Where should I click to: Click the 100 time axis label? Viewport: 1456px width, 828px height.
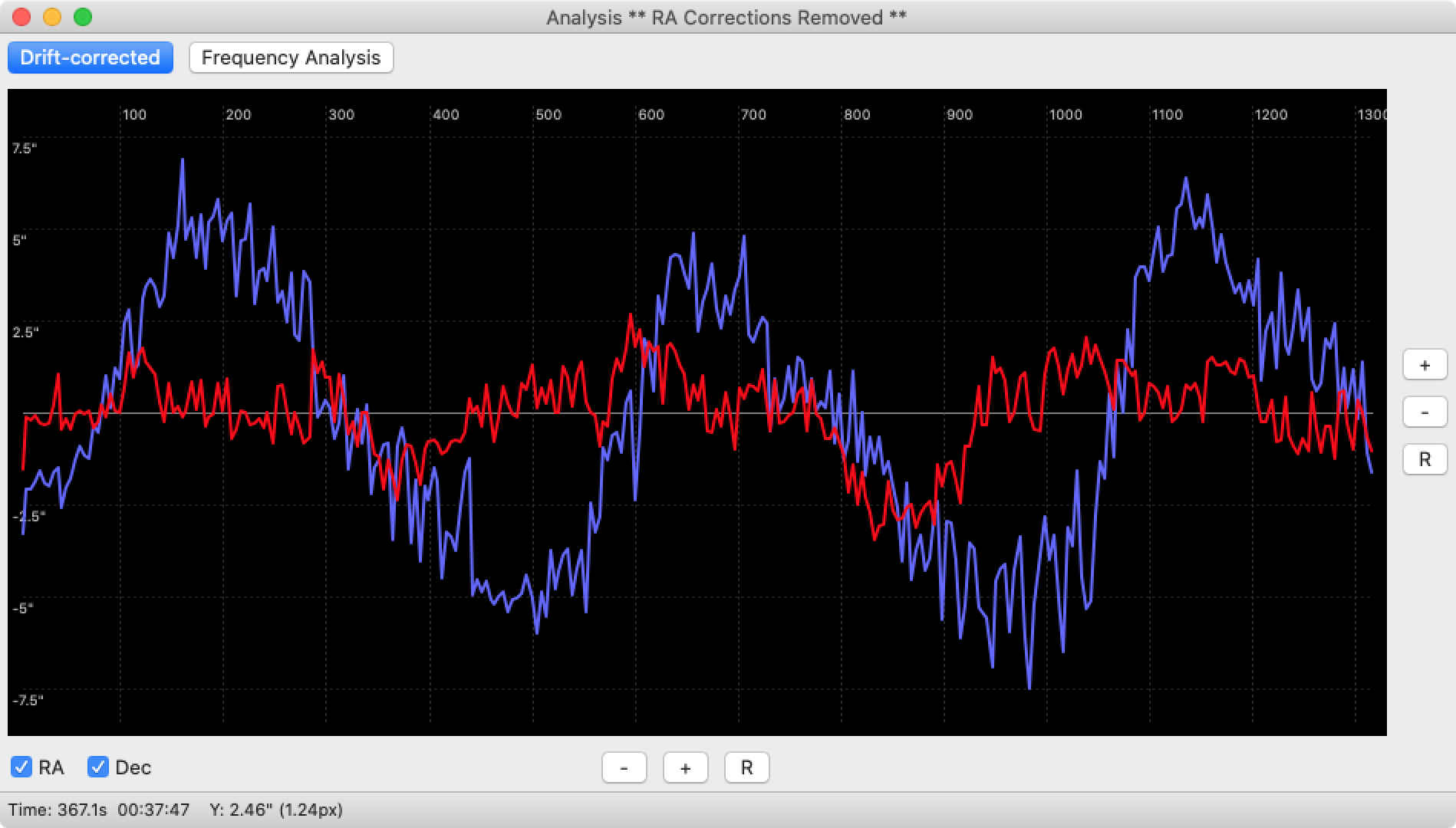(x=134, y=114)
